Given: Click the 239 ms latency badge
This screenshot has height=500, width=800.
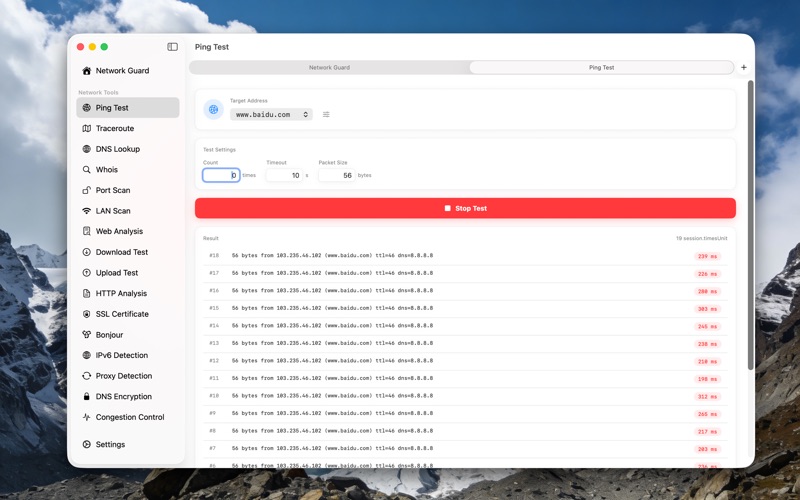Looking at the screenshot, I should point(707,256).
